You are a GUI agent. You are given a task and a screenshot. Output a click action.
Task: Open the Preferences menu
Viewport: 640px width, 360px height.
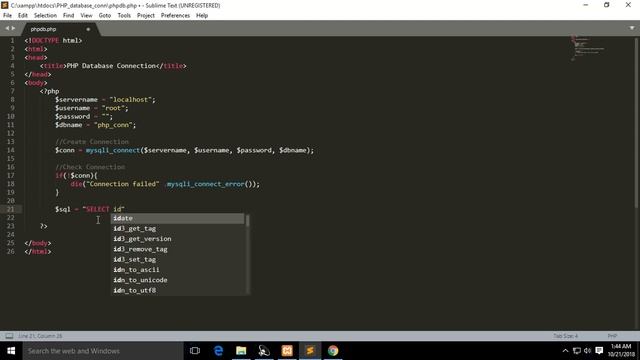(175, 16)
